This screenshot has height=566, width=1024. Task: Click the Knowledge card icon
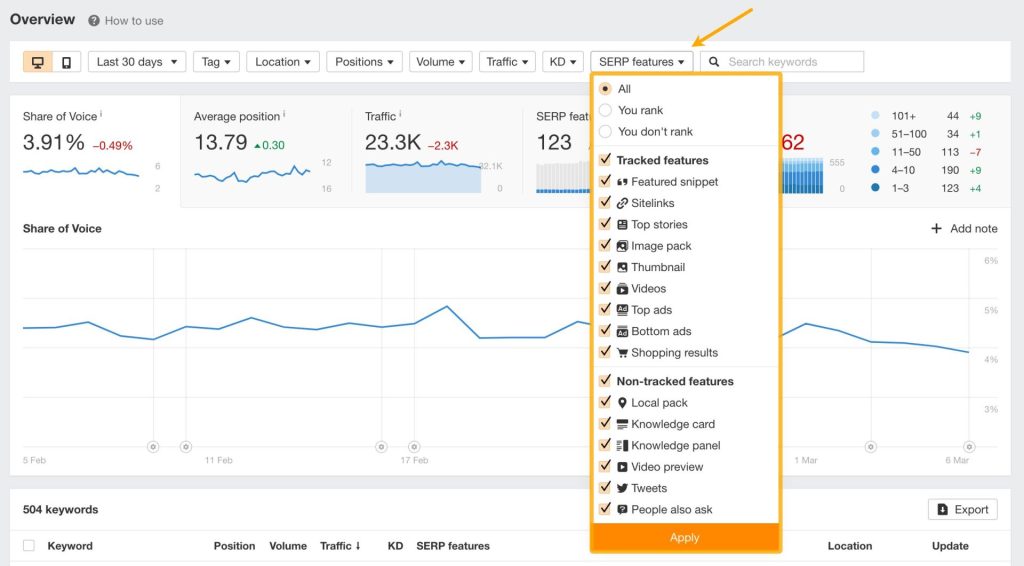622,424
